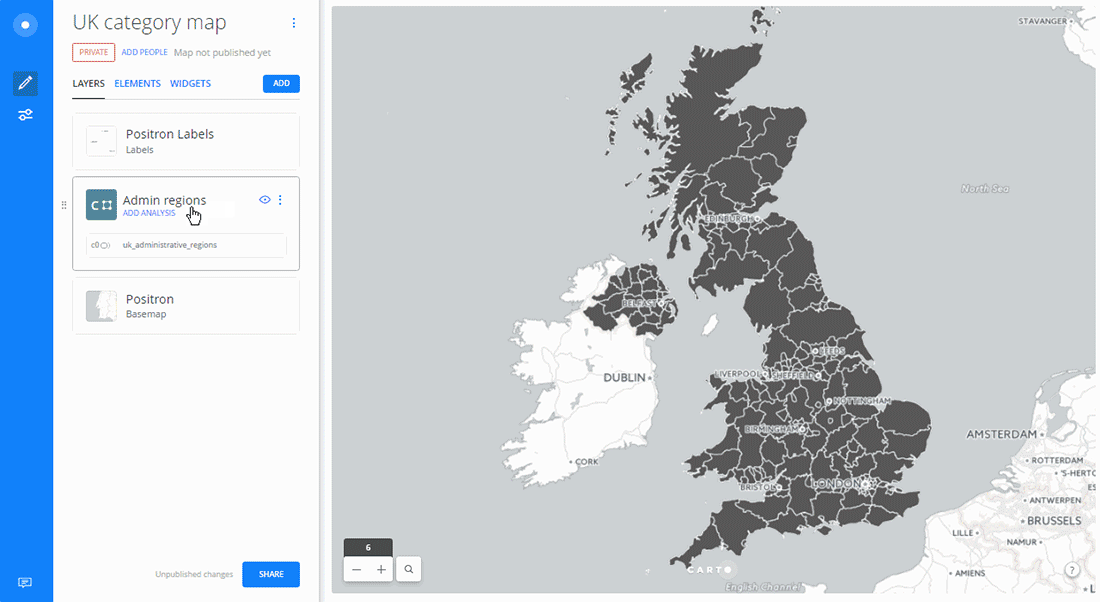The image size is (1100, 602).
Task: Zoom in using the plus control
Action: tap(382, 568)
